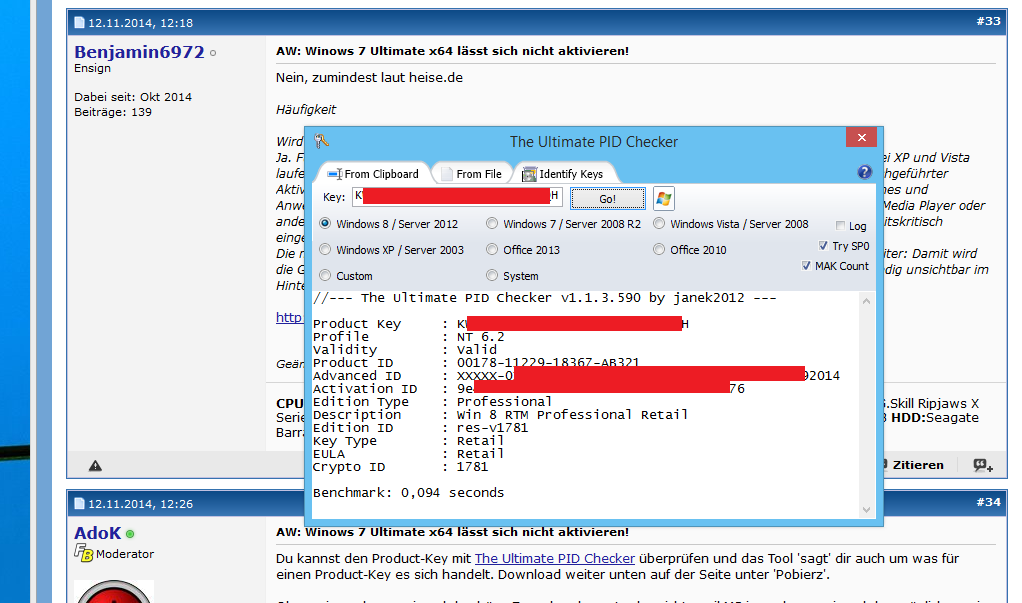1022x603 pixels.
Task: Click post #34 document icon beside date
Action: coord(80,503)
